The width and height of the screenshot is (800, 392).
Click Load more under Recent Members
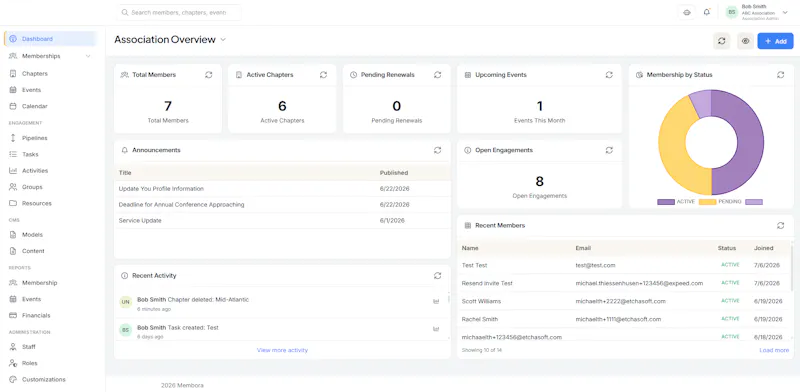point(774,350)
